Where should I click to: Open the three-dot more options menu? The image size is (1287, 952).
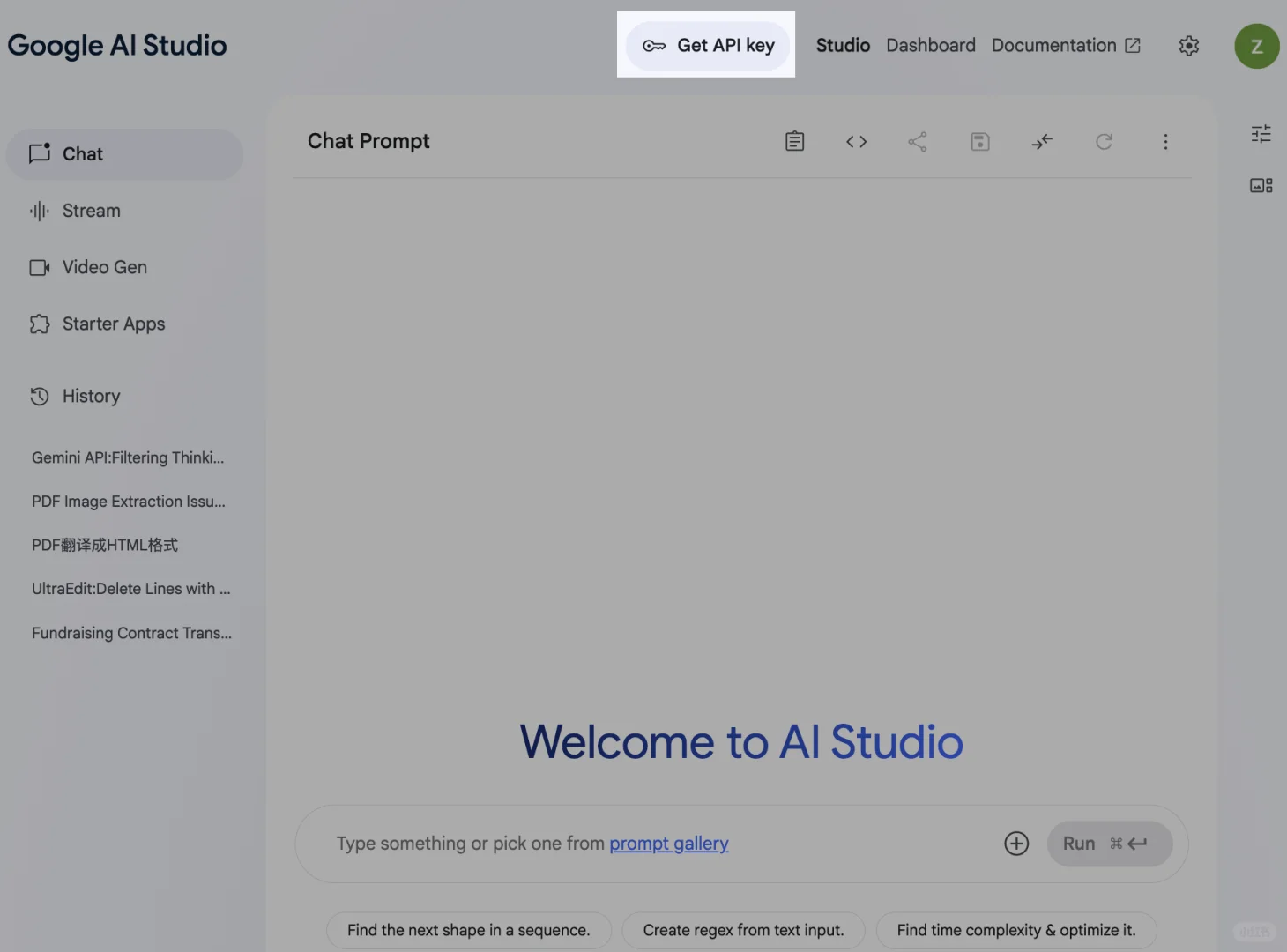1165,141
